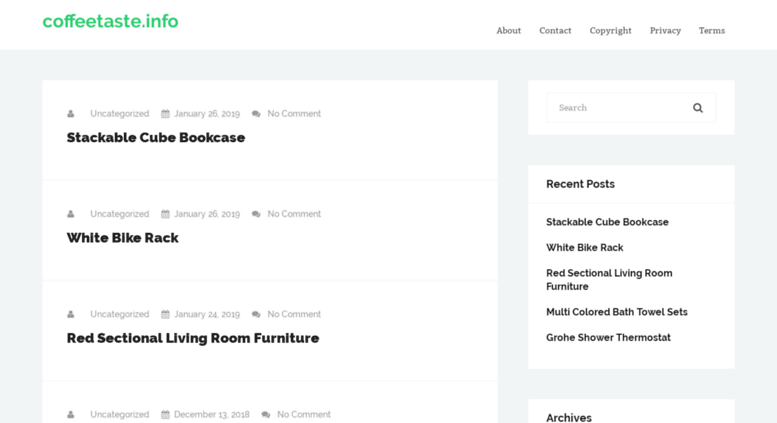Open the About menu item
Image resolution: width=777 pixels, height=423 pixels.
coord(508,31)
